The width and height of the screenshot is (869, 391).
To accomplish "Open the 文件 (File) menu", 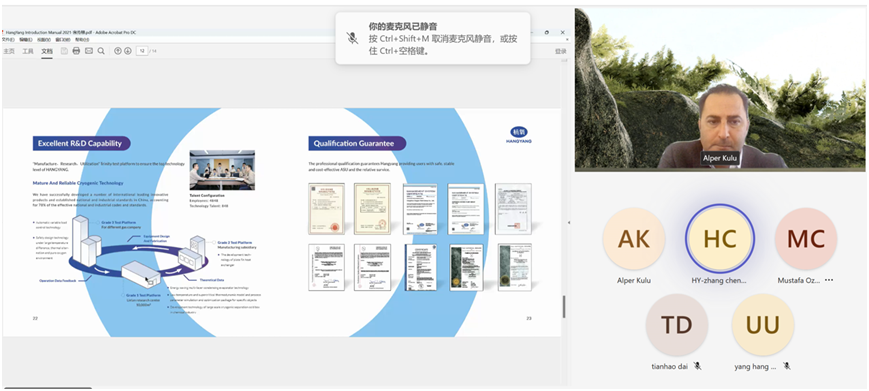I will [8, 40].
